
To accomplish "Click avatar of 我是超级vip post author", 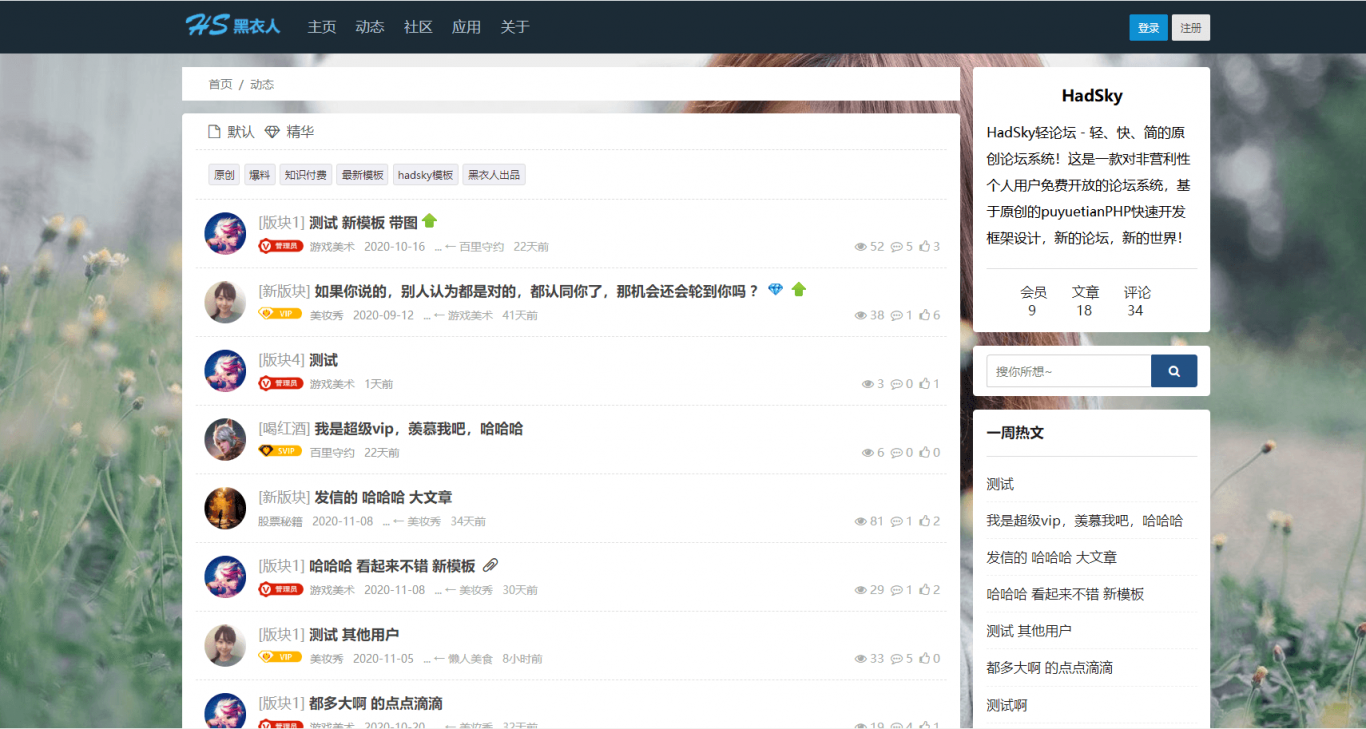I will pos(225,439).
